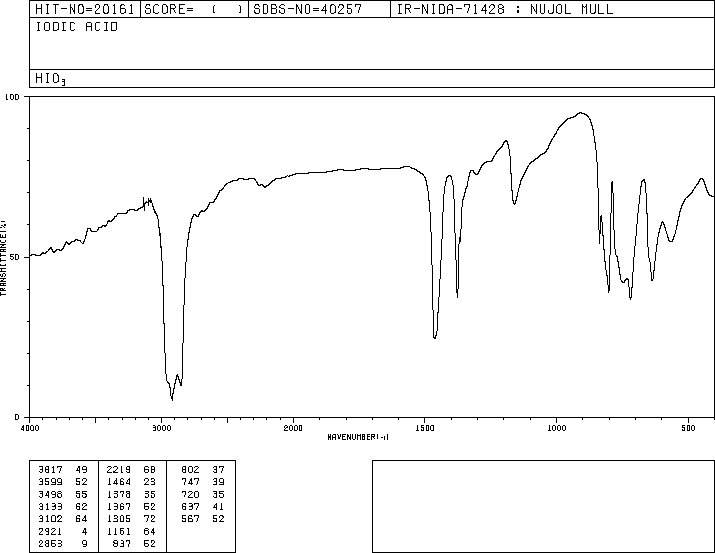Select peak value 637 in the table
Viewport: 715px width, 553px height.
(190, 507)
